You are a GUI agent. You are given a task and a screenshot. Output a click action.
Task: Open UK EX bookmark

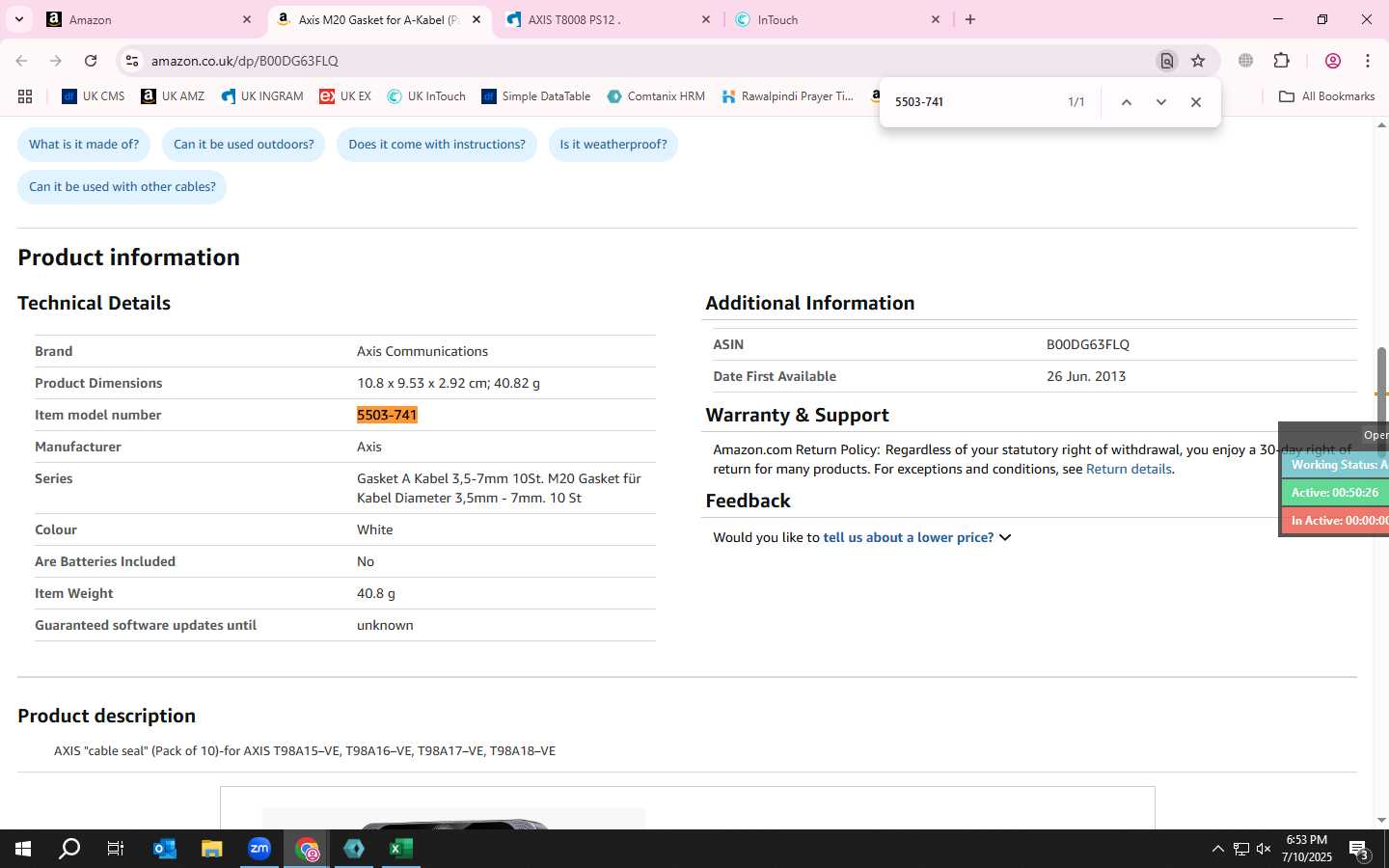(345, 96)
